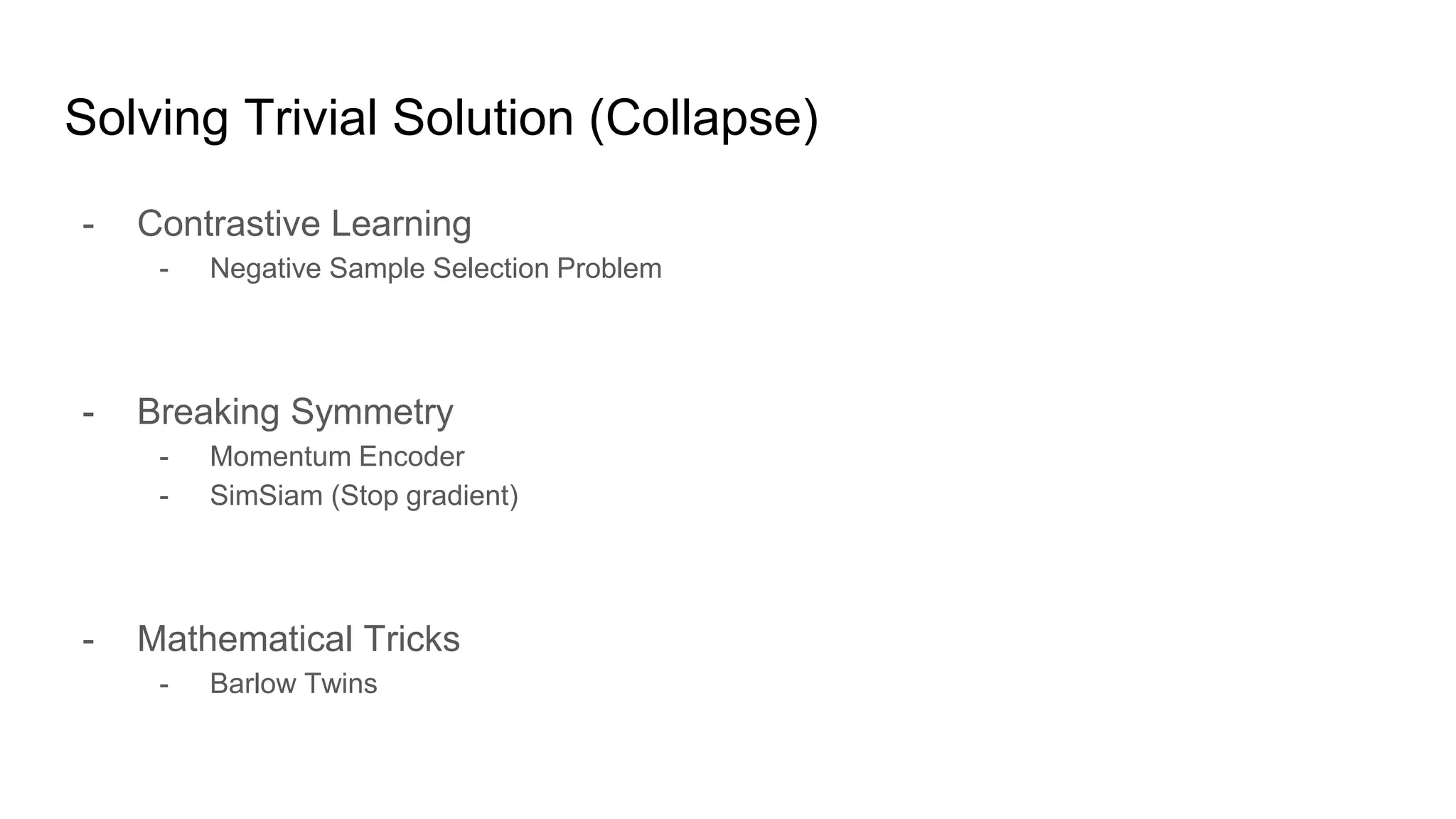Select Negative Sample Selection Problem sub-bullet

point(436,269)
